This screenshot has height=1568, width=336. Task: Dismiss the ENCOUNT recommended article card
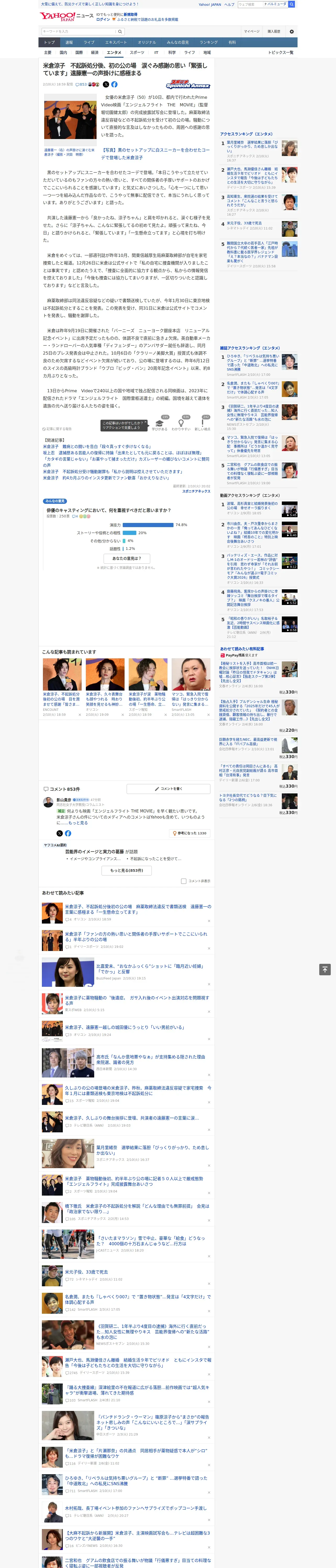(80, 714)
